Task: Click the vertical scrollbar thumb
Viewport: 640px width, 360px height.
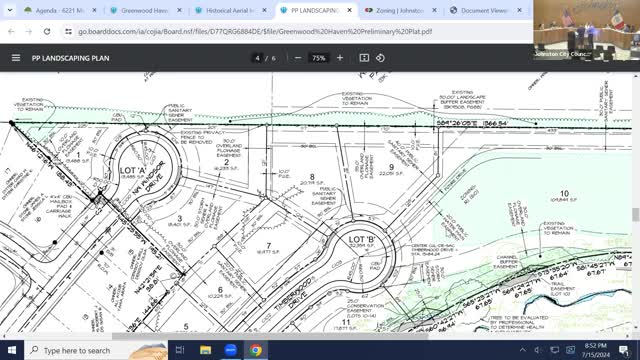Action: (x=636, y=214)
